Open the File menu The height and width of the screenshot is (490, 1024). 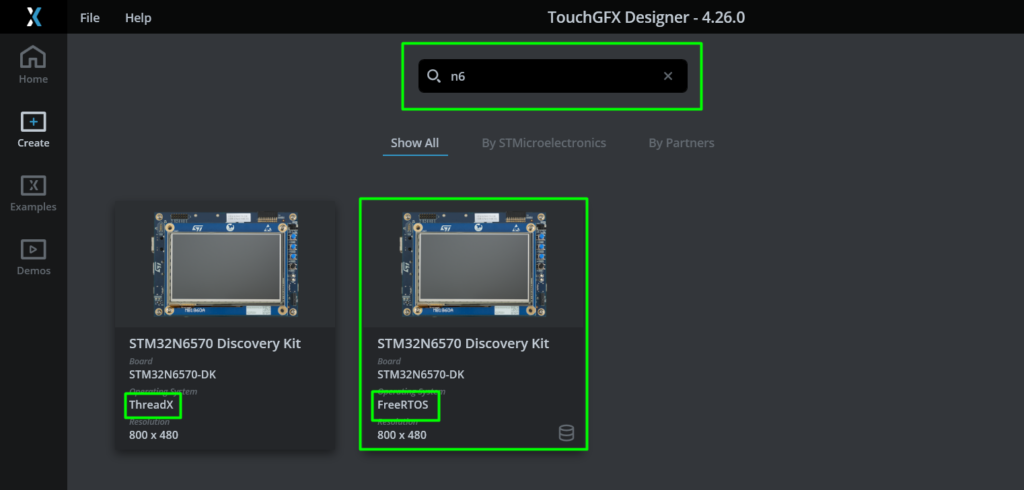click(x=90, y=18)
